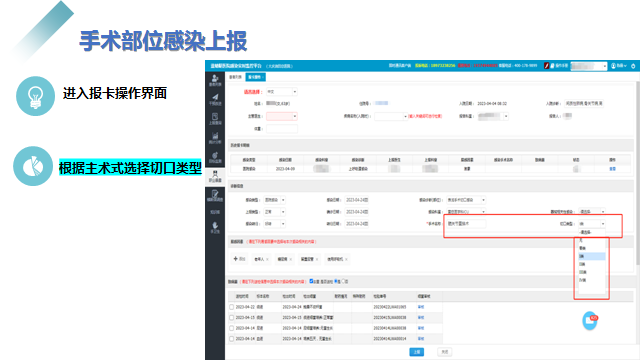Tick the checkbox for 2023-04-15 row
This screenshot has width=640, height=360.
pos(231,318)
